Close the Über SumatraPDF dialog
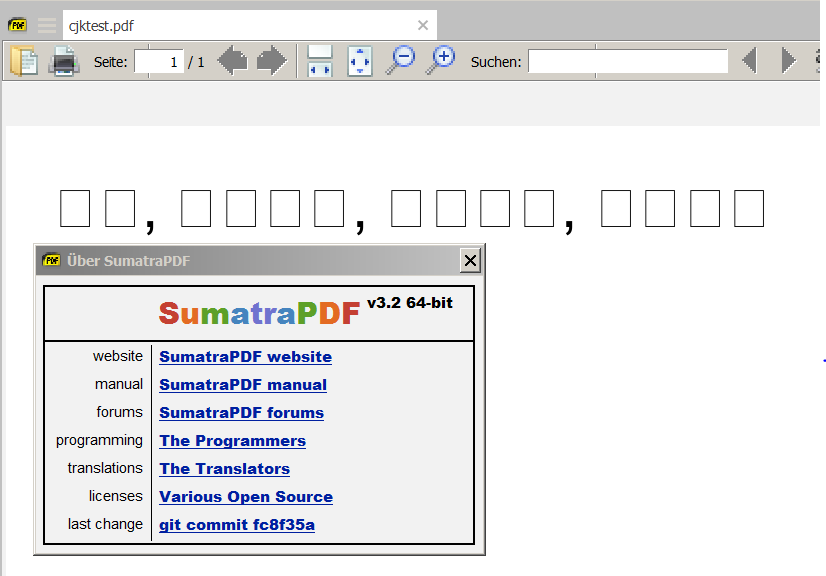Screen dimensions: 826x576 coord(470,260)
